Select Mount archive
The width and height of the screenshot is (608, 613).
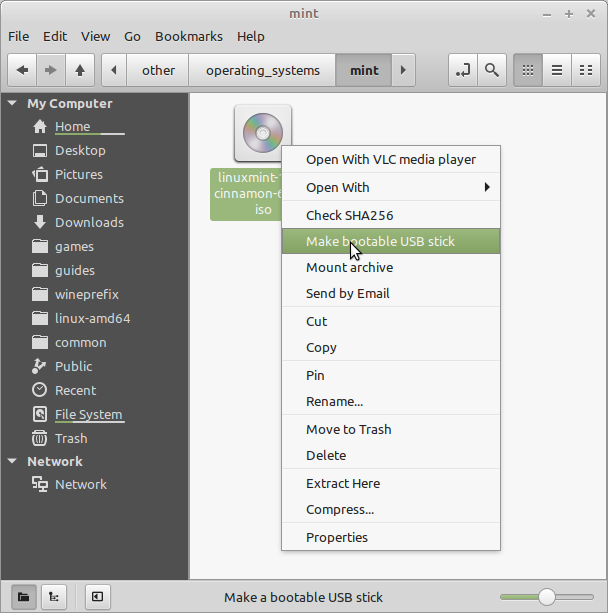point(391,268)
